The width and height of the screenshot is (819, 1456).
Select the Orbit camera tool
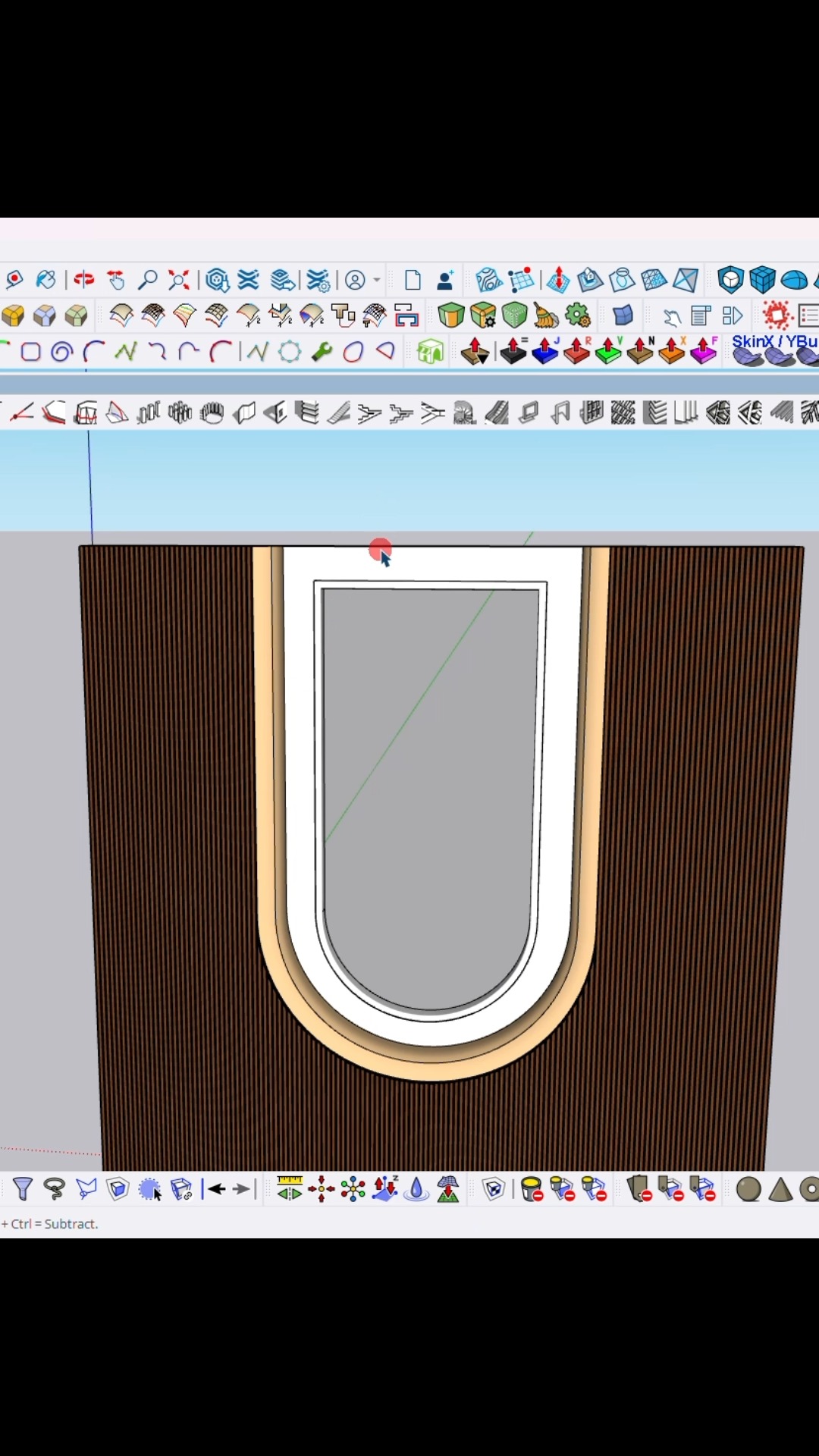[83, 280]
